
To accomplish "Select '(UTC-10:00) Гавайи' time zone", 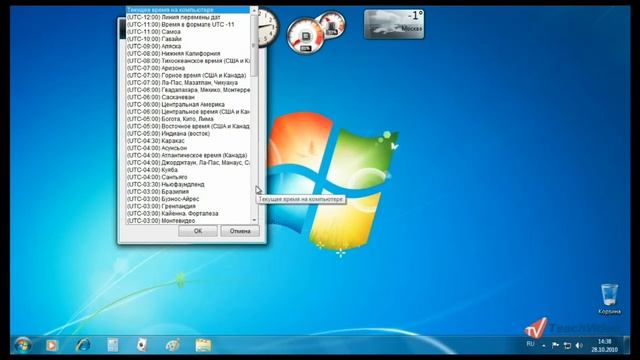I will 188,39.
